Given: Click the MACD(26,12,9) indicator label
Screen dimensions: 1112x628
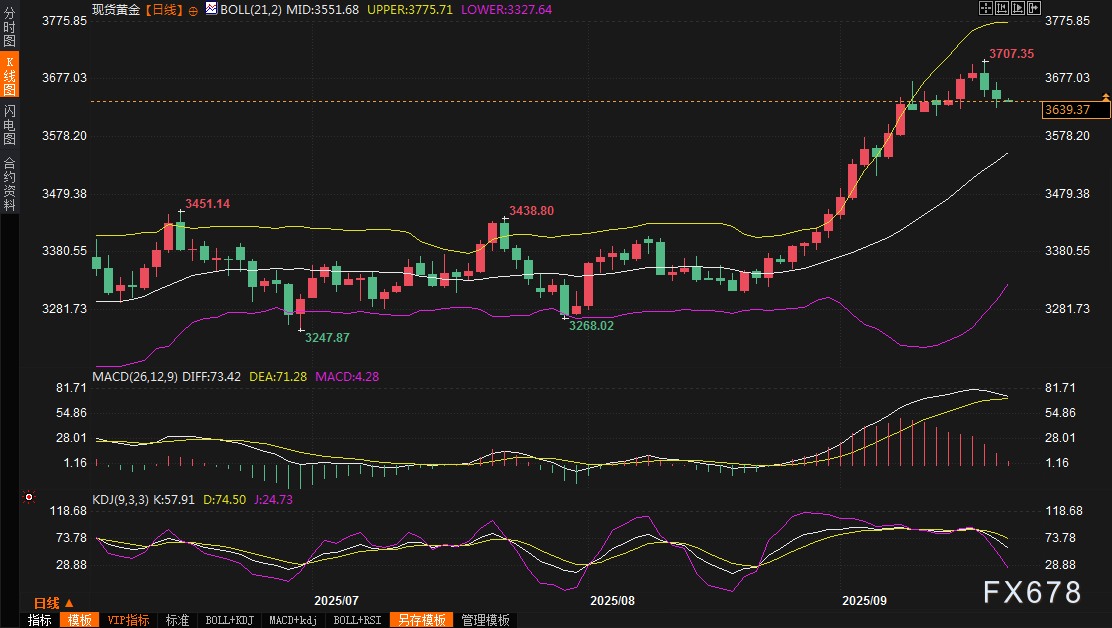Looking at the screenshot, I should (x=135, y=376).
